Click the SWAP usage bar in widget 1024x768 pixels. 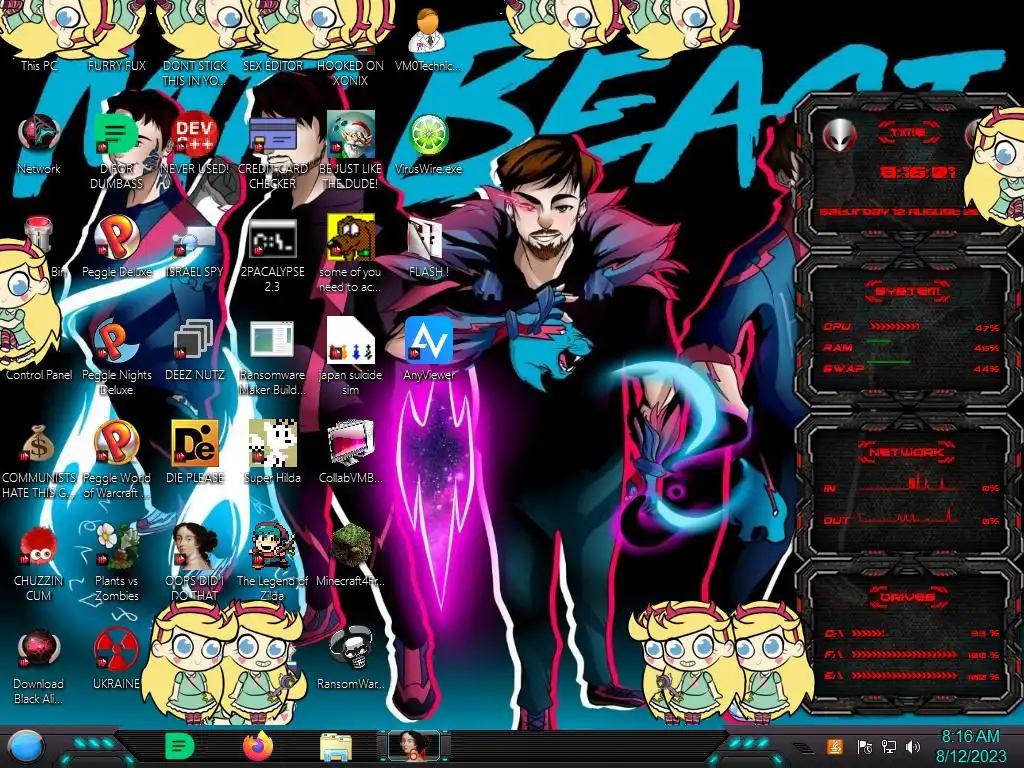click(x=888, y=362)
